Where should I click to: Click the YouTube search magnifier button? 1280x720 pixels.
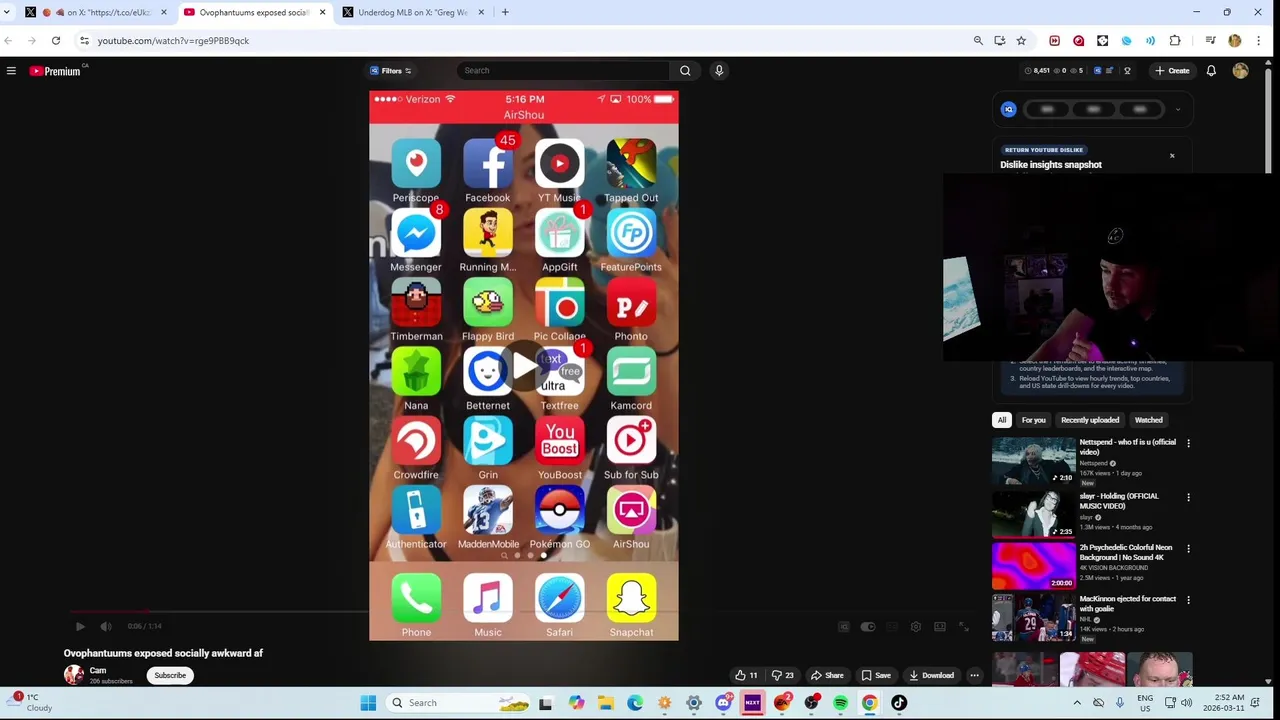tap(685, 71)
